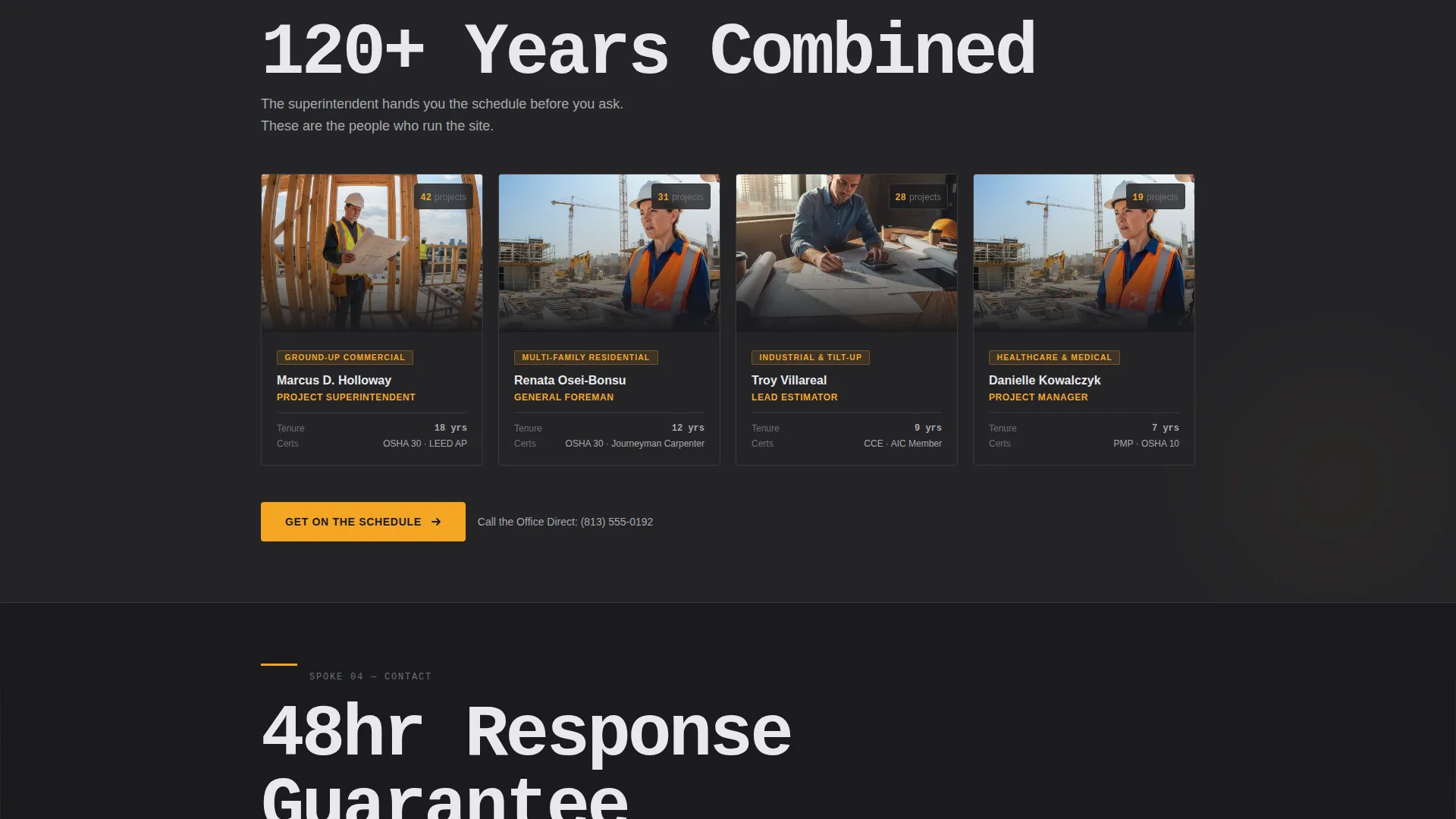Click the 7 yrs tenure value
Viewport: 1456px width, 819px height.
(x=1166, y=428)
